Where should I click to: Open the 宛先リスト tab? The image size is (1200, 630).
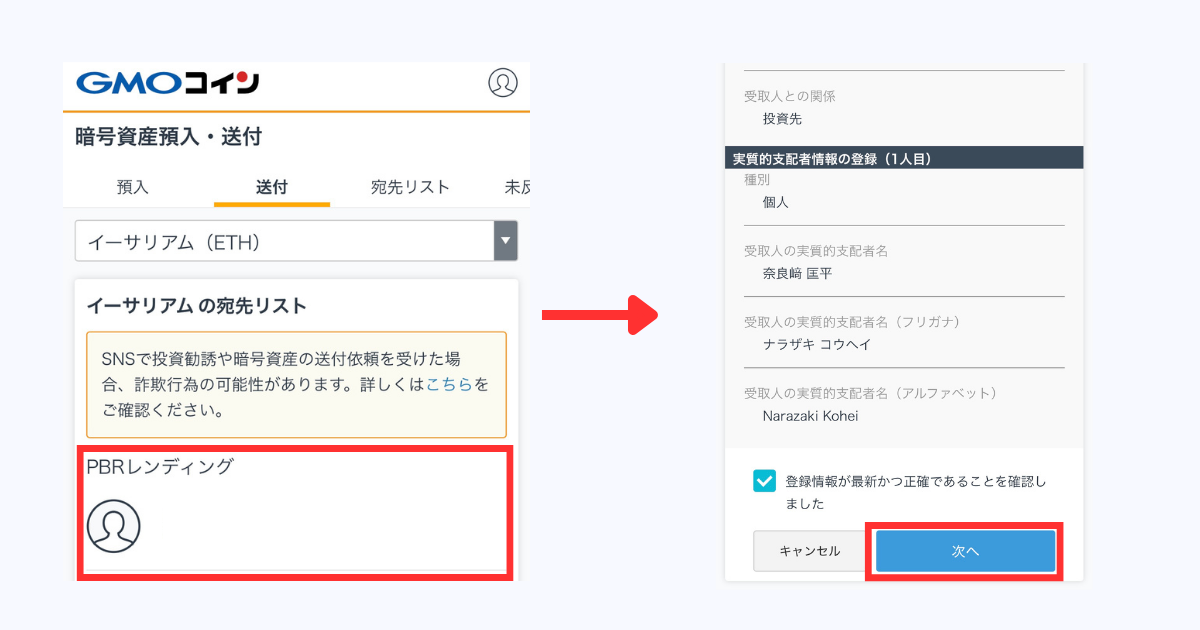[x=410, y=187]
